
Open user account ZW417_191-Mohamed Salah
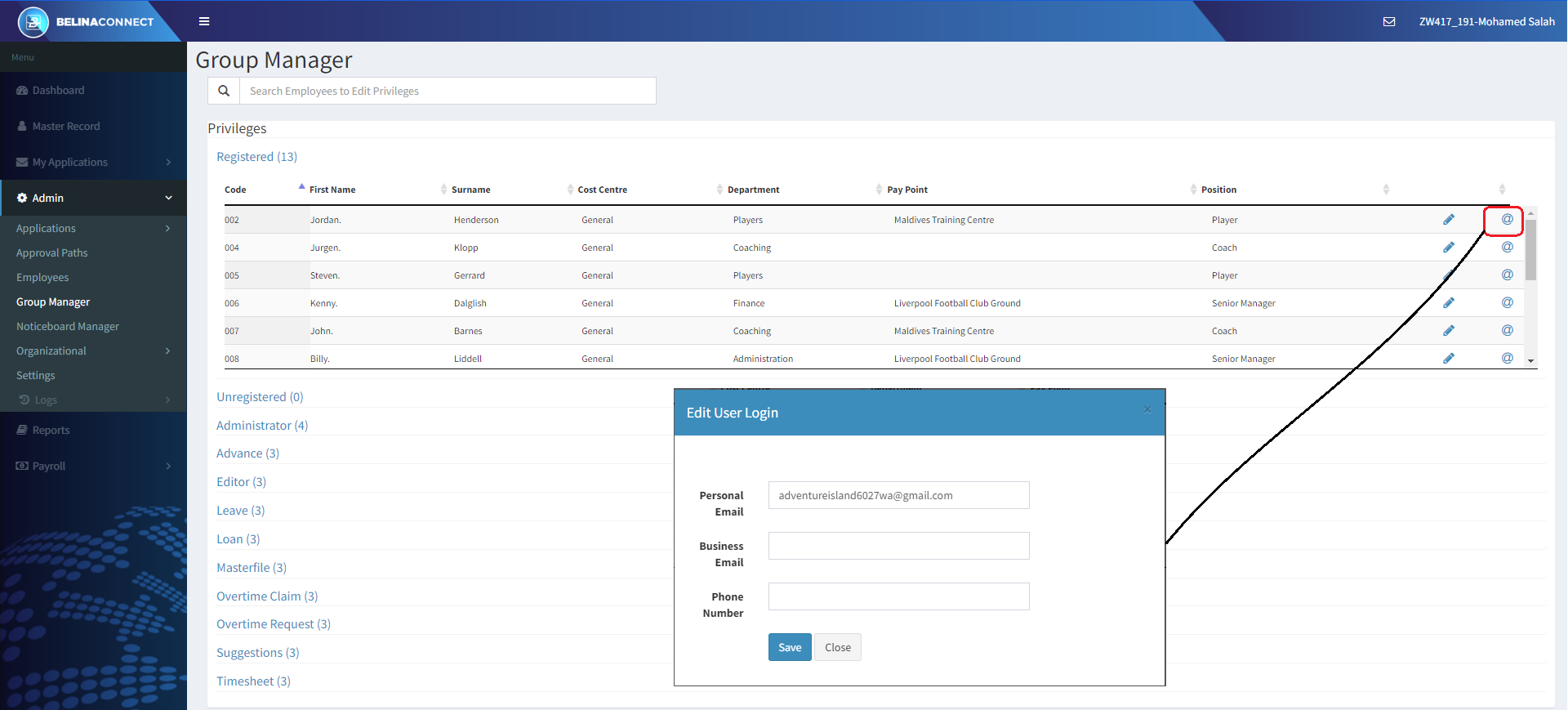pyautogui.click(x=1486, y=22)
